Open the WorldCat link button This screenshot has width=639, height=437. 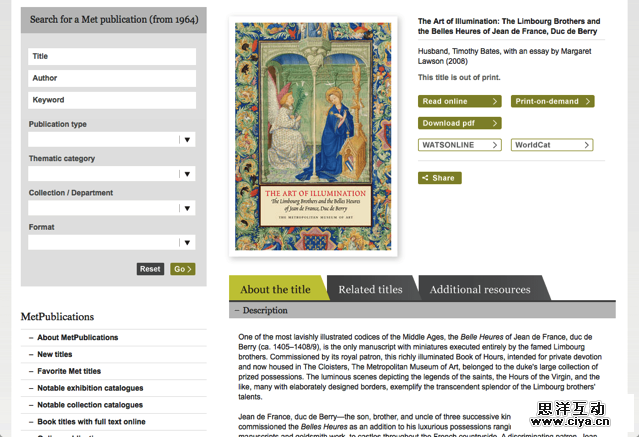click(x=552, y=145)
